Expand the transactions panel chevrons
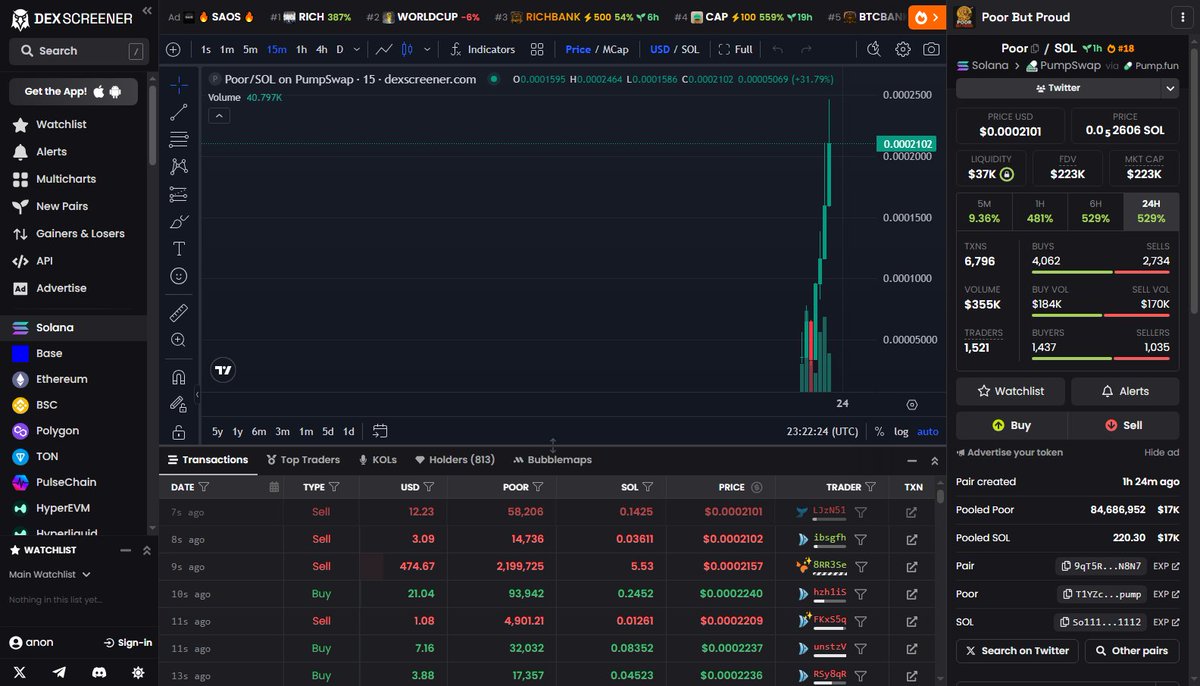 pyautogui.click(x=935, y=460)
